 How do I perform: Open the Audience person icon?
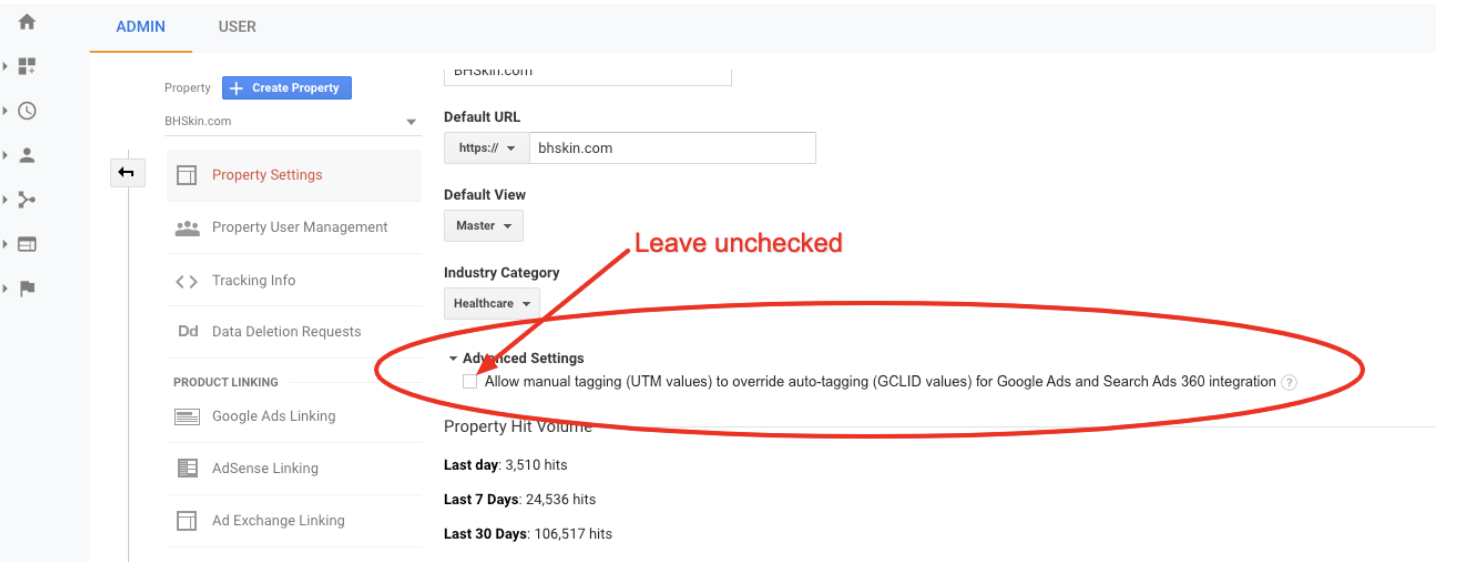click(x=27, y=155)
